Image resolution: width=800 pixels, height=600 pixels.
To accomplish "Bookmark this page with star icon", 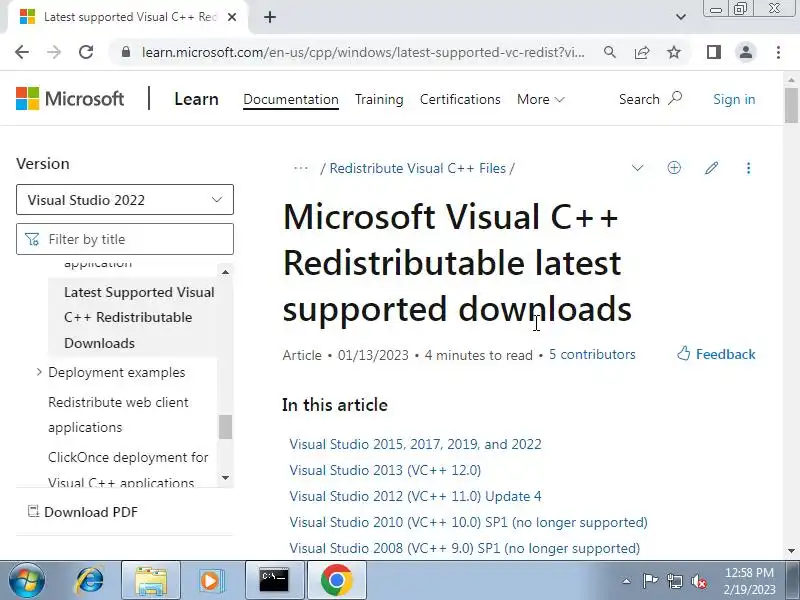I will point(674,52).
